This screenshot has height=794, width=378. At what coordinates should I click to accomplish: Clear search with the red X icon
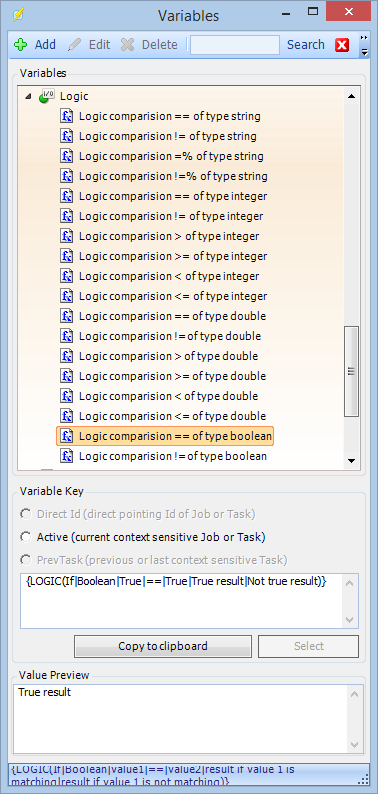pos(342,45)
